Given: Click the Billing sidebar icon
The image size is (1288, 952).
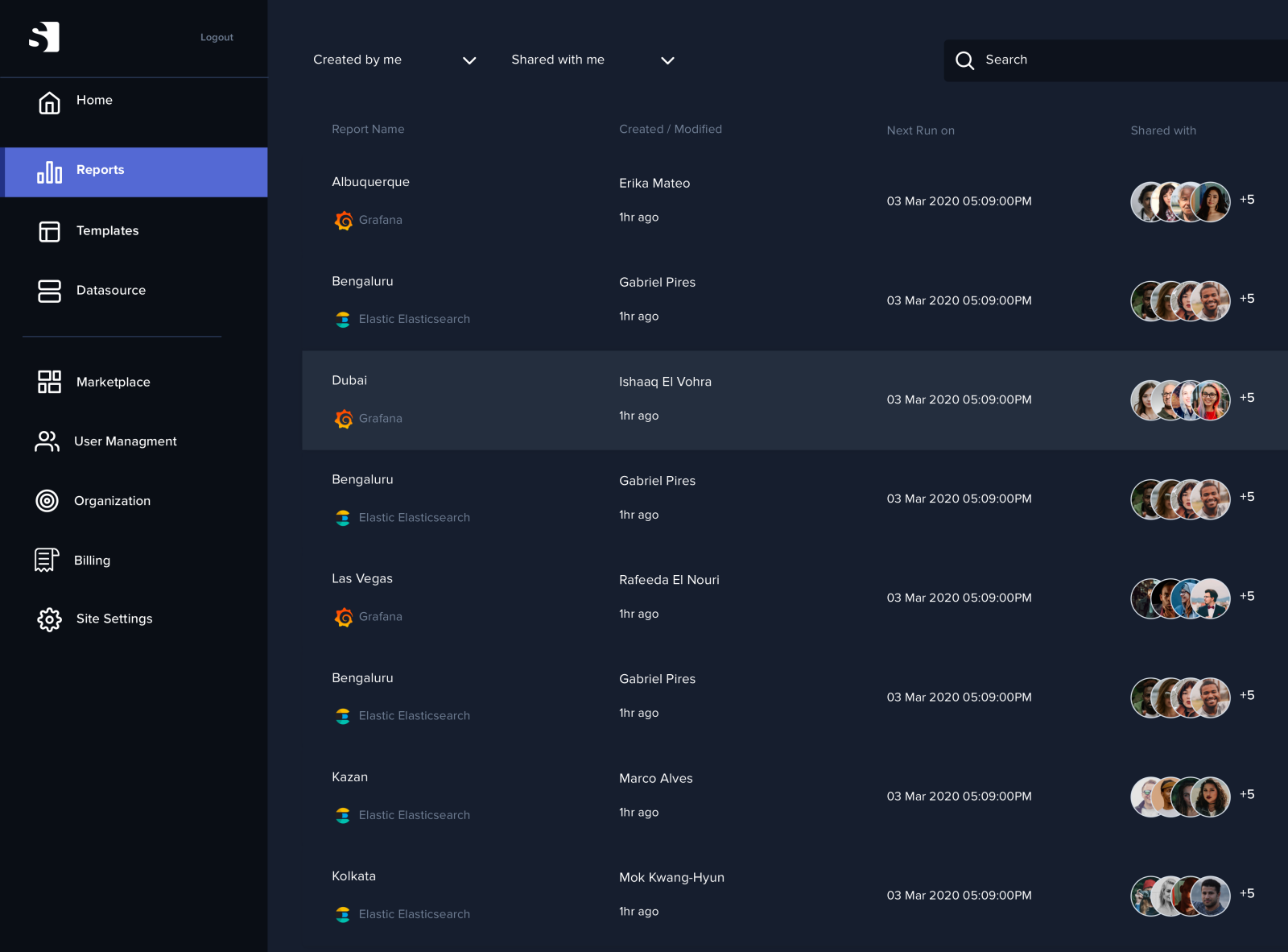Looking at the screenshot, I should [x=47, y=560].
